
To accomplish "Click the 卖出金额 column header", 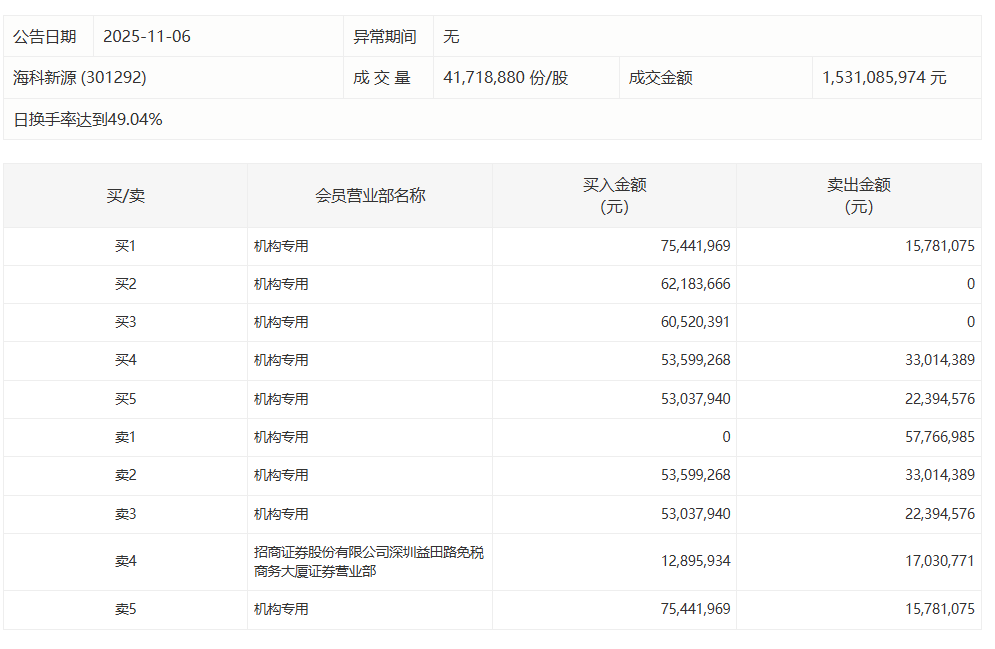I will (858, 195).
